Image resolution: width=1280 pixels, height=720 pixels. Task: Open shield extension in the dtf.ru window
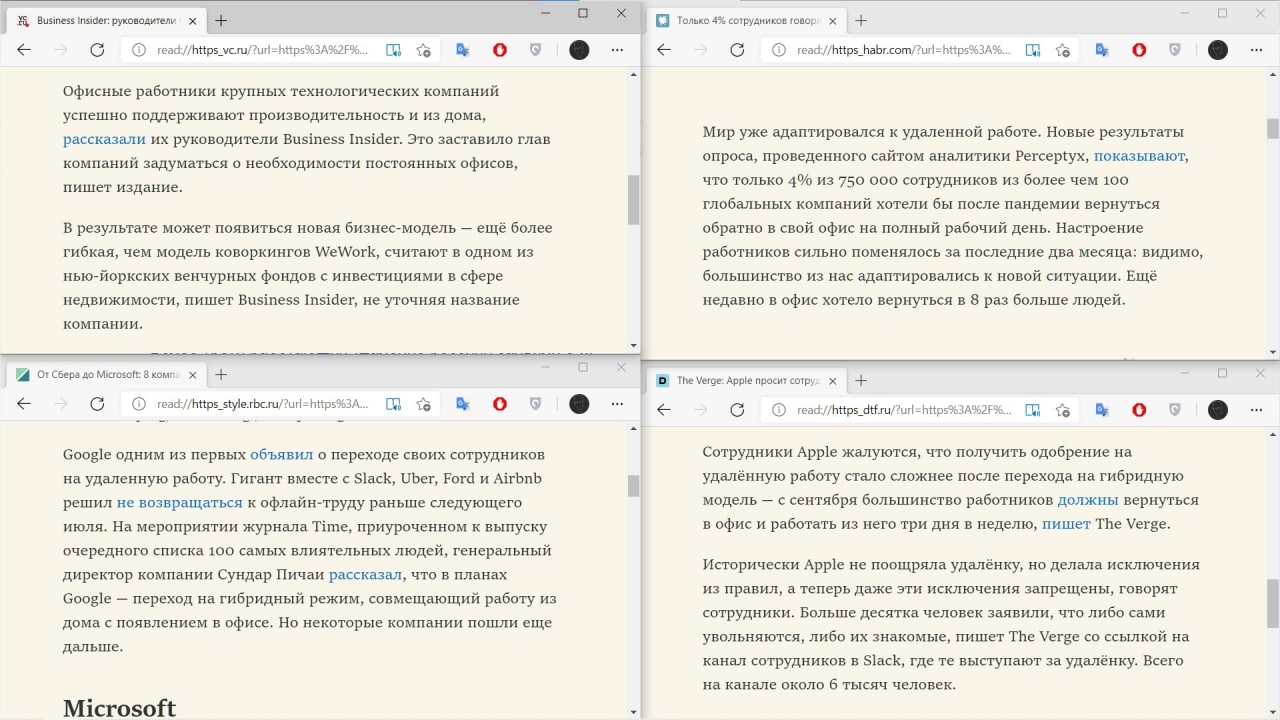[x=1175, y=410]
